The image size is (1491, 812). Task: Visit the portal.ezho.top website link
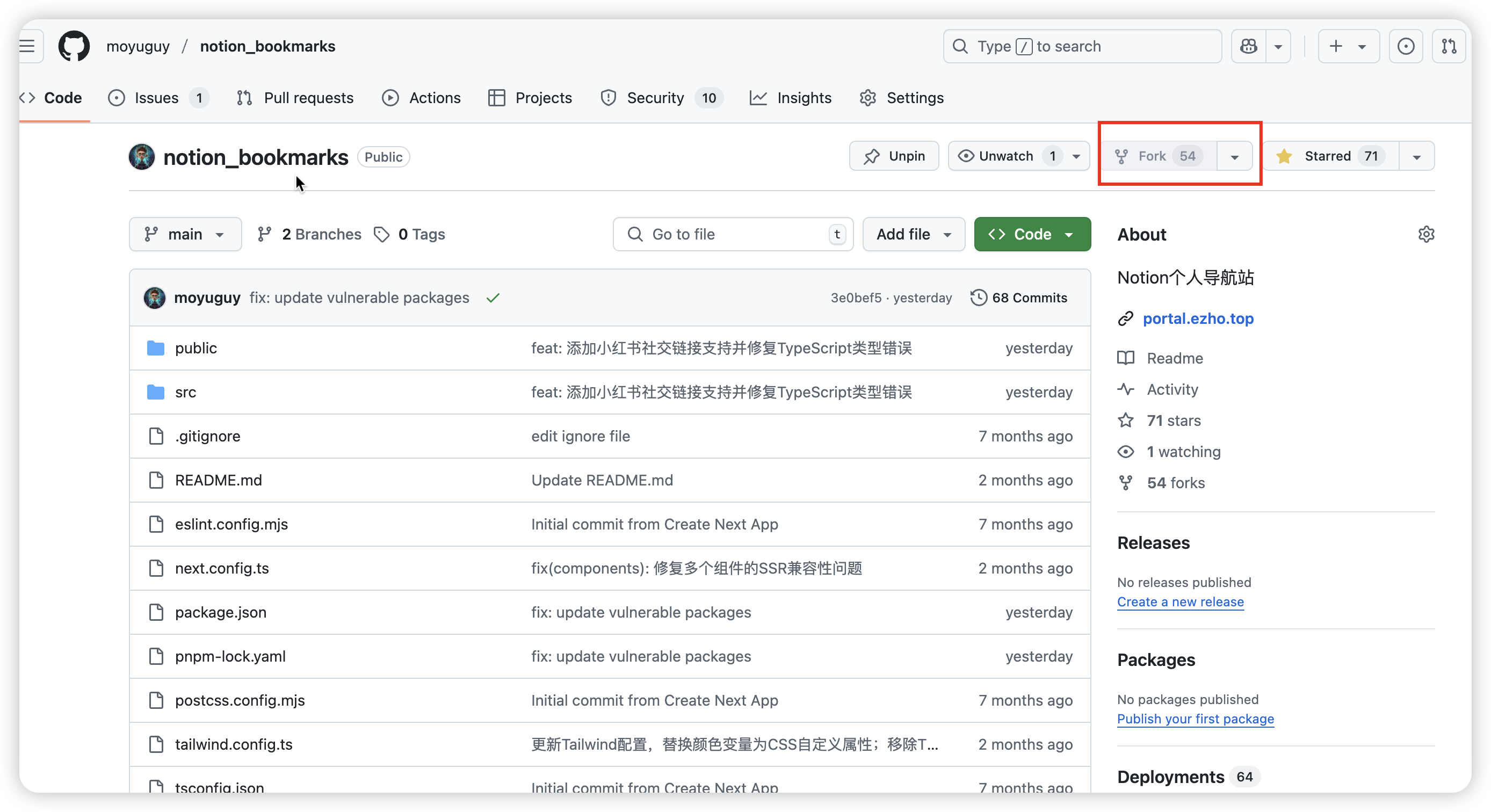click(x=1198, y=318)
